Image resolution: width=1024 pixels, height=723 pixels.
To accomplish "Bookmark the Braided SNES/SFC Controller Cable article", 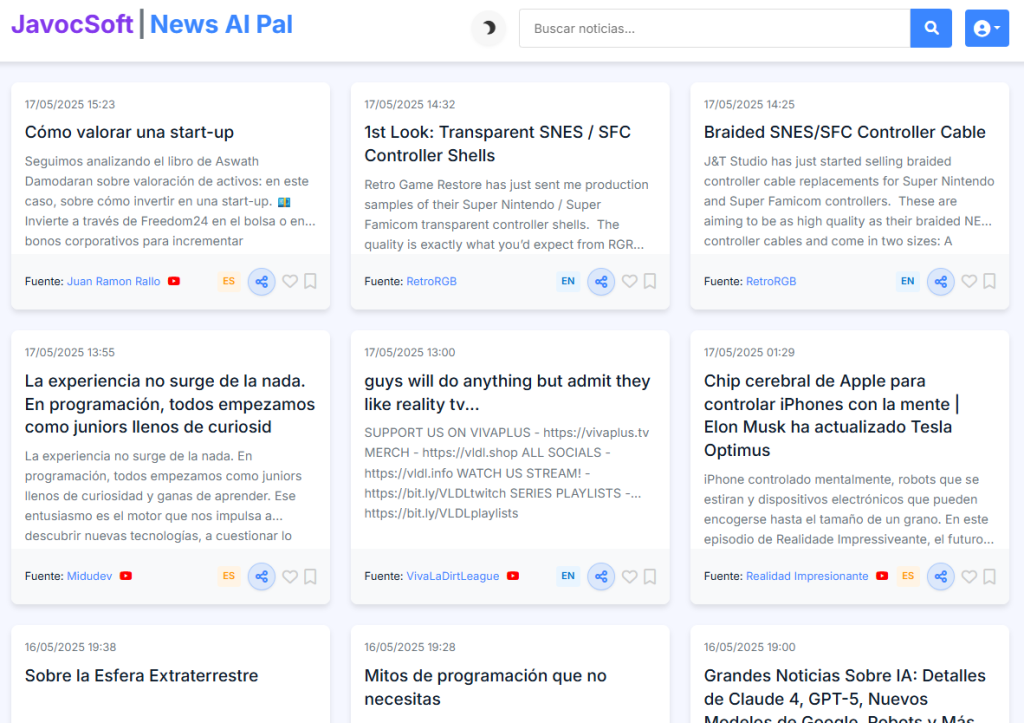I will pyautogui.click(x=989, y=281).
